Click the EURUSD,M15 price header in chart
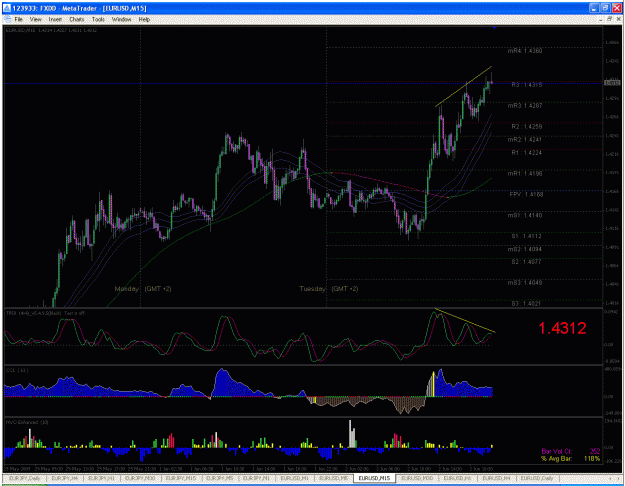Viewport: 625px width, 486px height. pyautogui.click(x=51, y=30)
